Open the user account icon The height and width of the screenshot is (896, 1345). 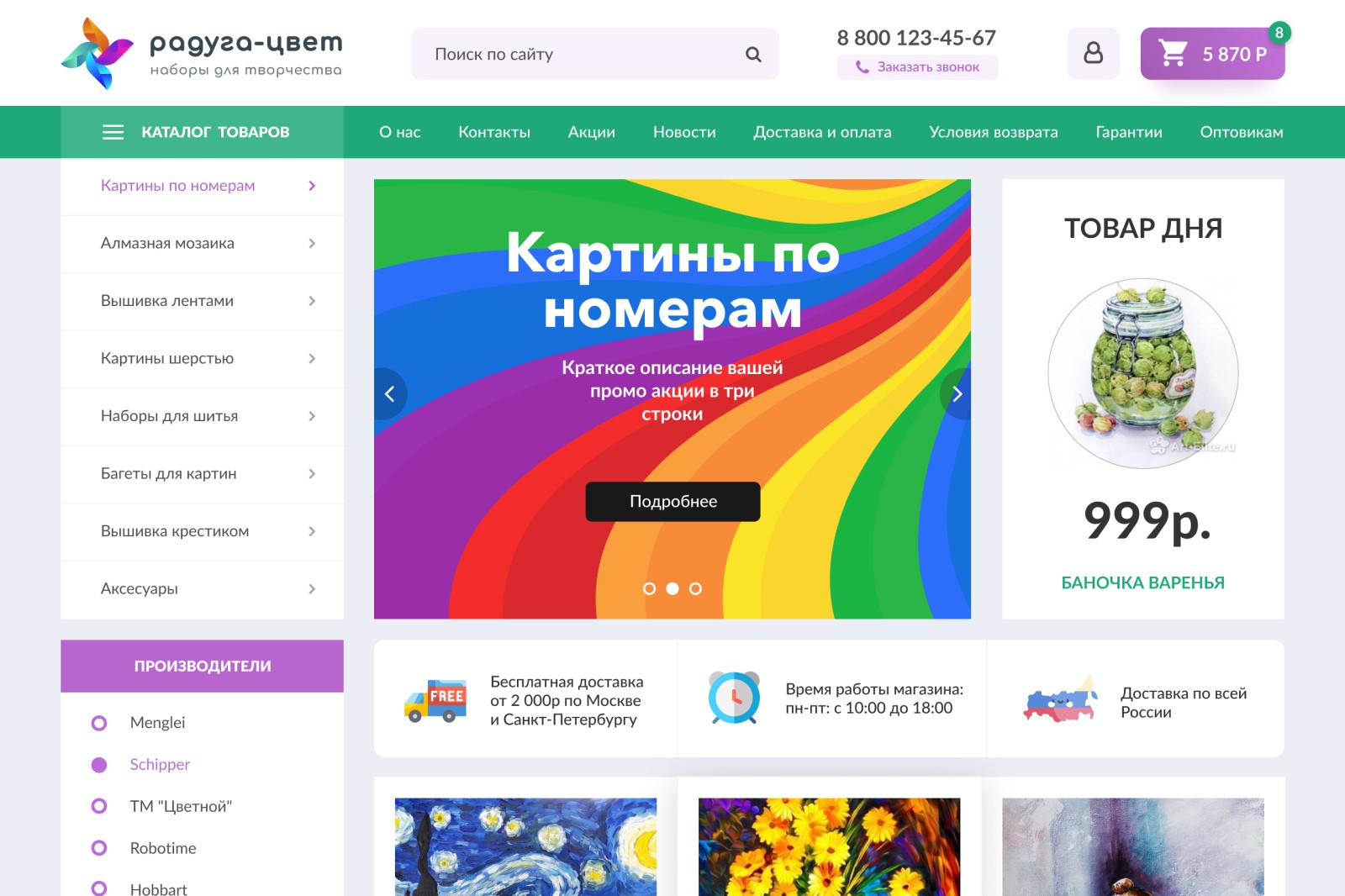coord(1093,53)
